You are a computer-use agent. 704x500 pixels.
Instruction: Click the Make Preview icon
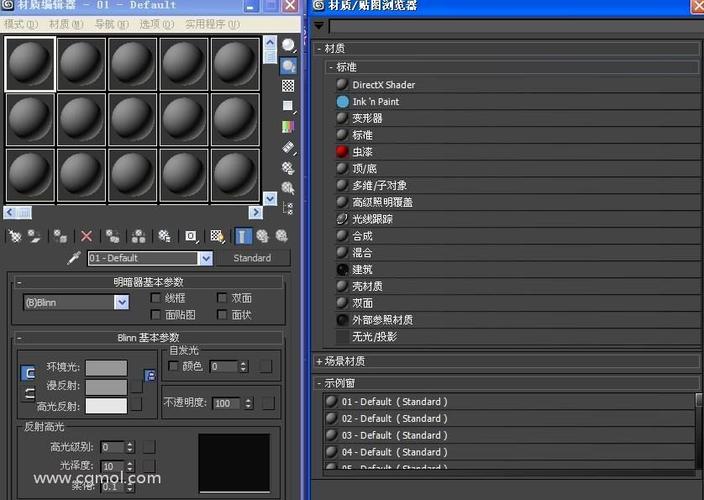288,147
